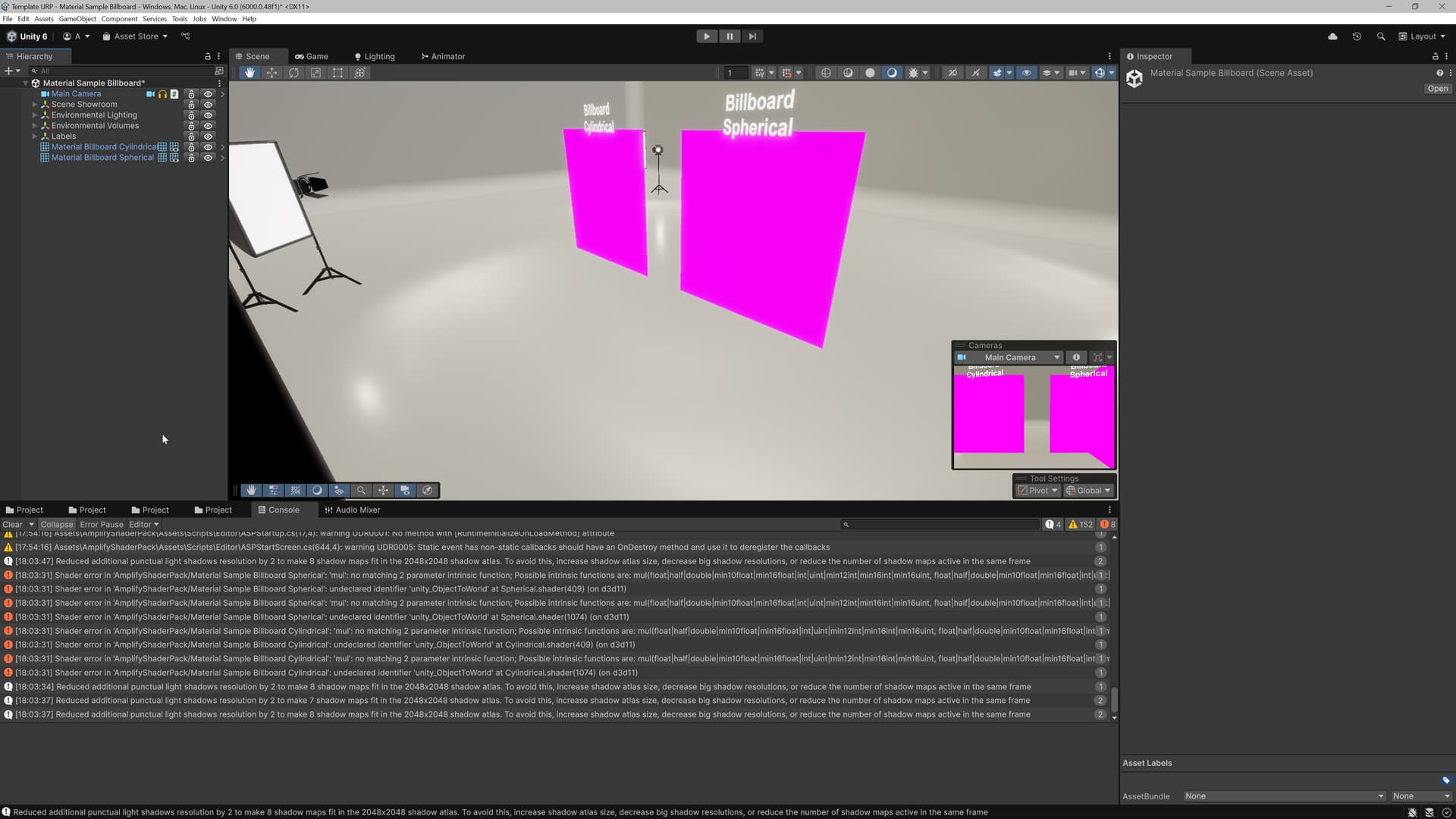
Task: Select the Scale tool in the toolbar
Action: 315,73
